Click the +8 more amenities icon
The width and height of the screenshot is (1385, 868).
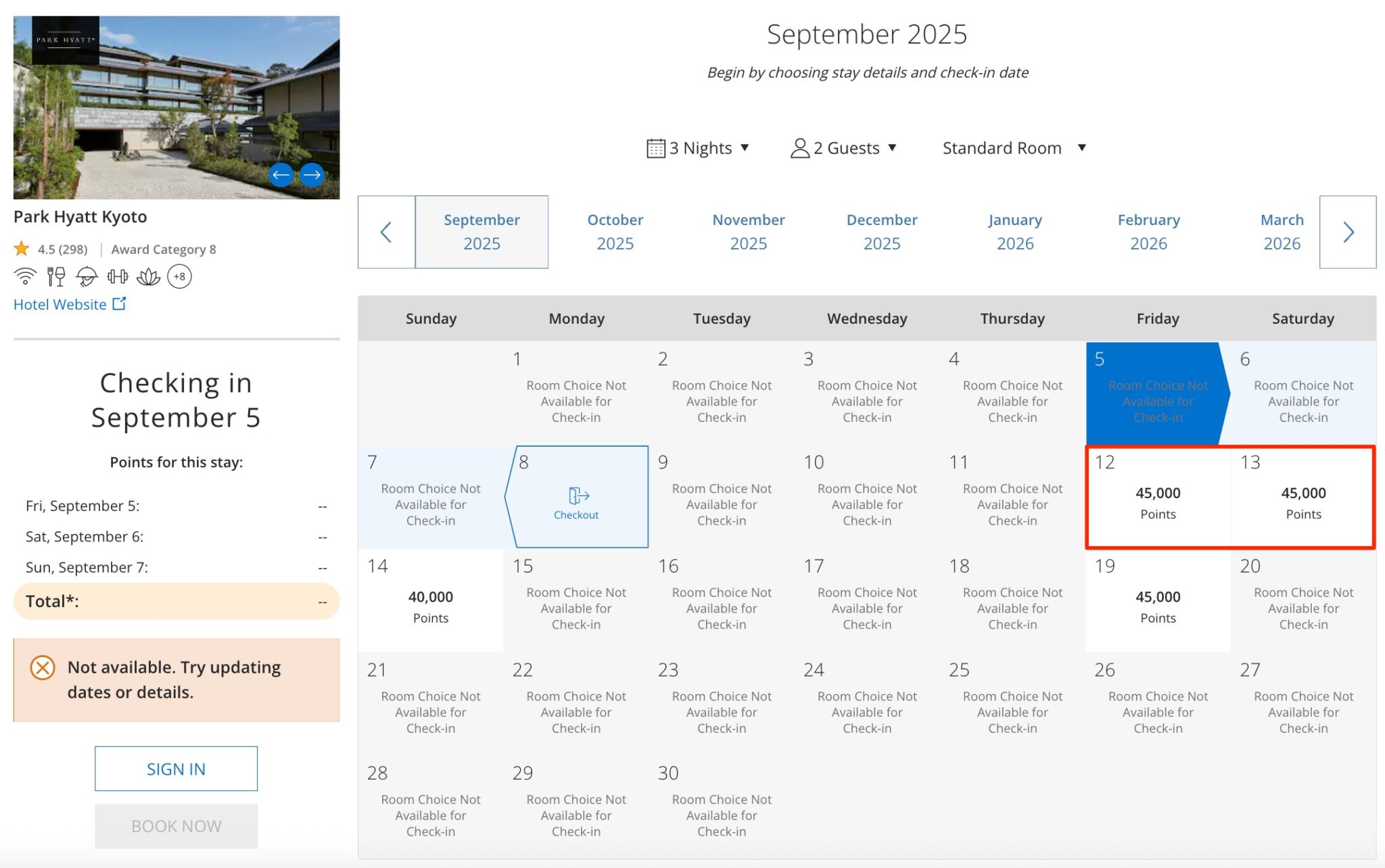[179, 276]
